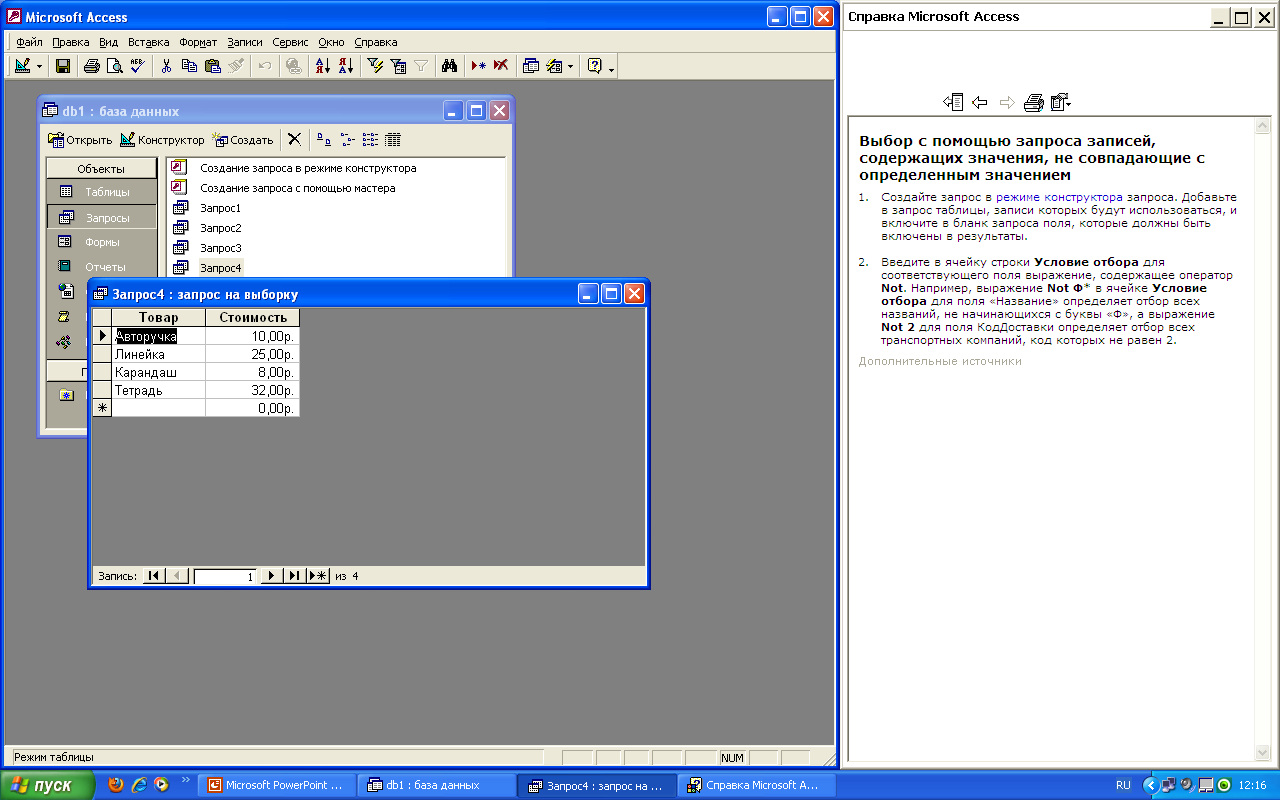1280x800 pixels.
Task: Go to last record navigation button
Action: tap(294, 576)
